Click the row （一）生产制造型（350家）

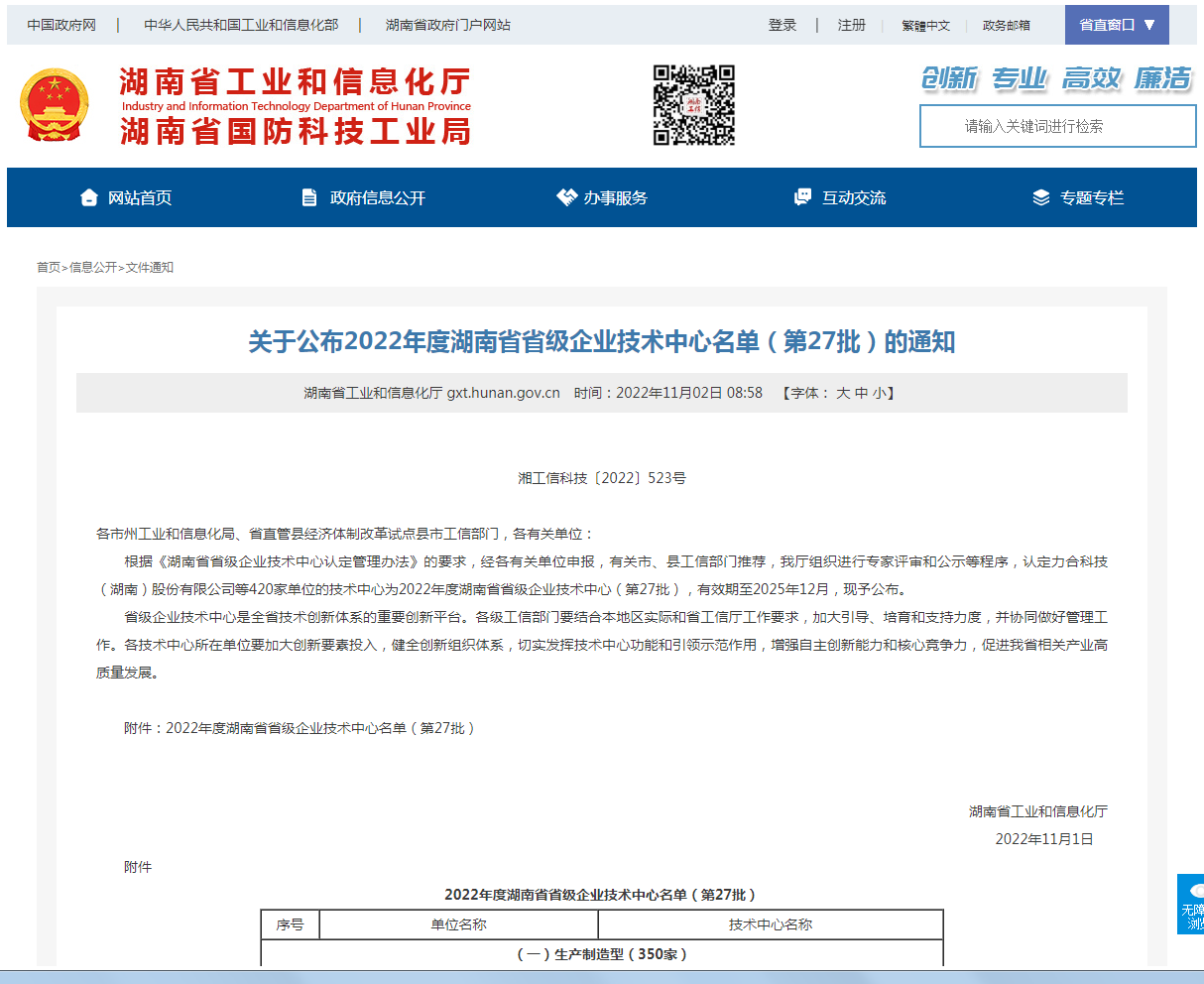point(602,954)
